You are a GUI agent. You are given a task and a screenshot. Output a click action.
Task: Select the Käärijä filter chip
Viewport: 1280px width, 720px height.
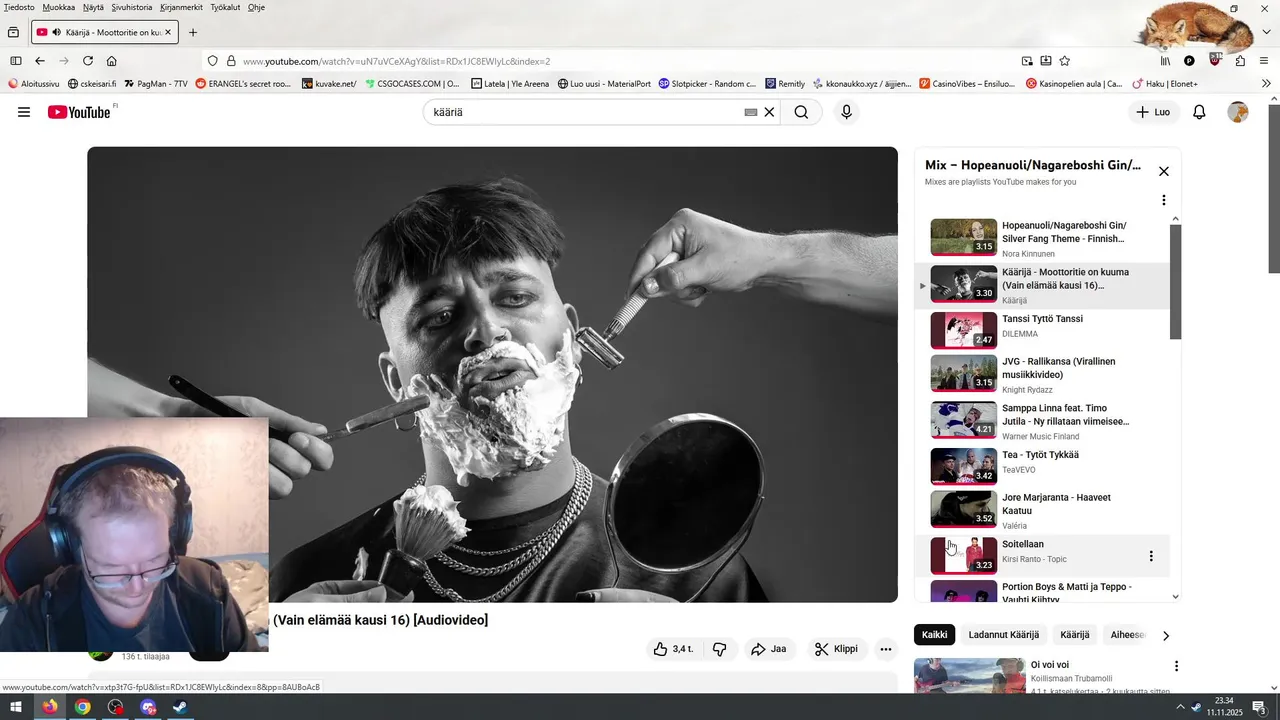[x=1075, y=635]
